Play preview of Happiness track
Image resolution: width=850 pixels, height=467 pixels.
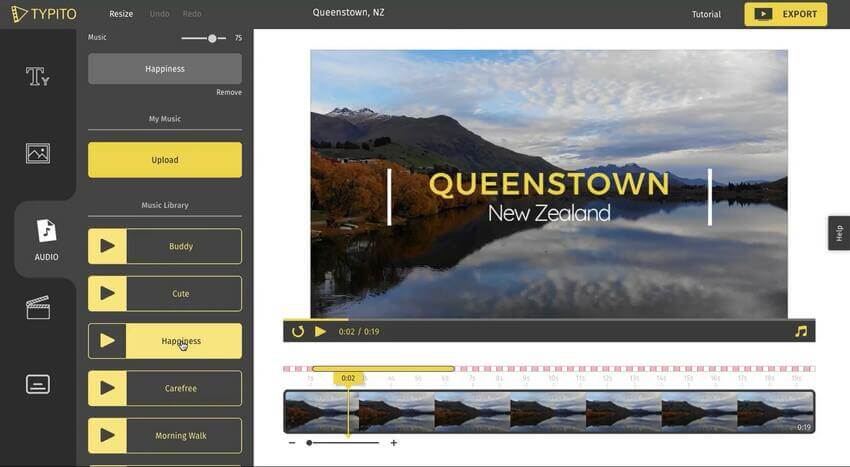click(x=107, y=341)
